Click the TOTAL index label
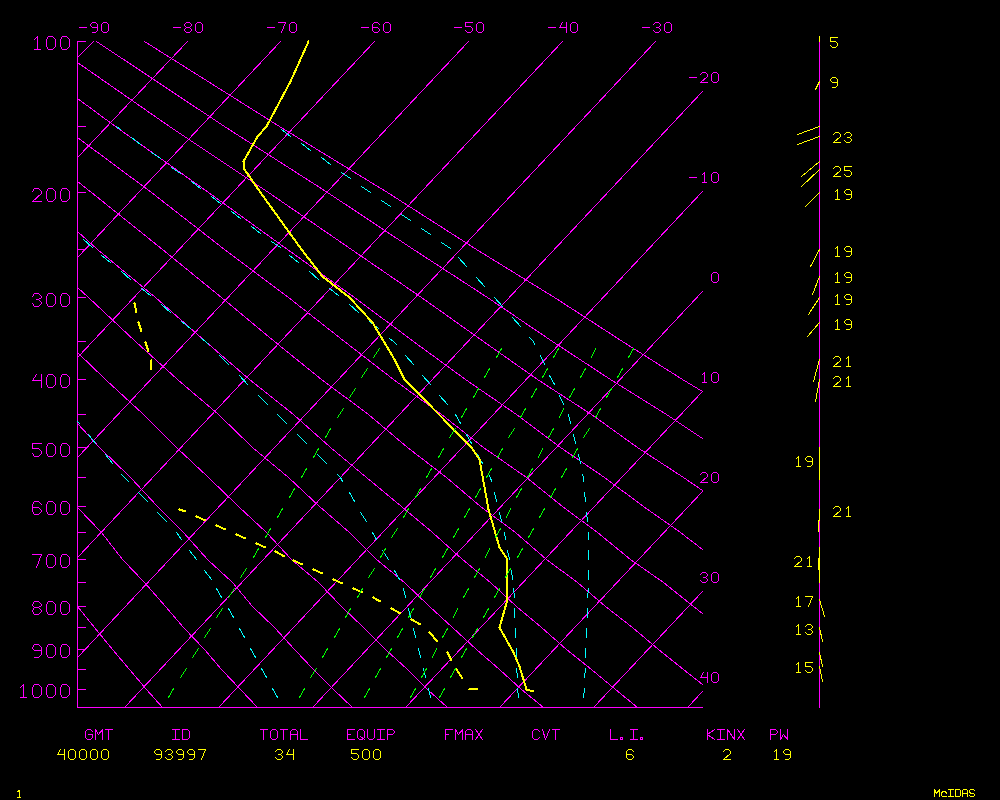Viewport: 1000px width, 800px height. 284,735
